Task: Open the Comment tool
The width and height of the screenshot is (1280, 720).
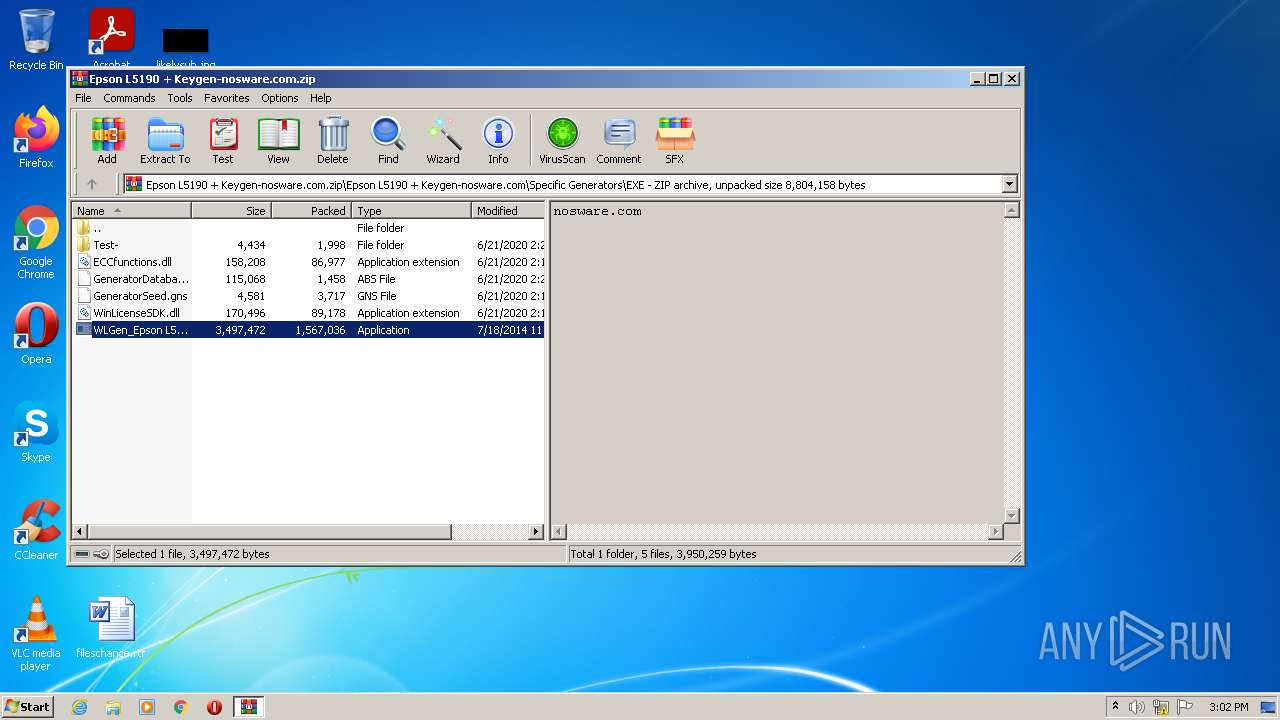Action: click(619, 141)
